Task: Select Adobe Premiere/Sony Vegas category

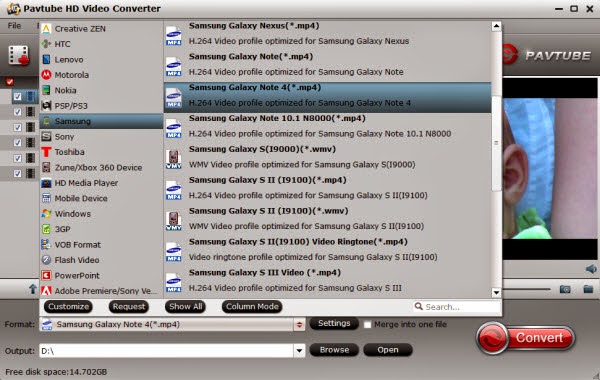Action: pos(101,291)
